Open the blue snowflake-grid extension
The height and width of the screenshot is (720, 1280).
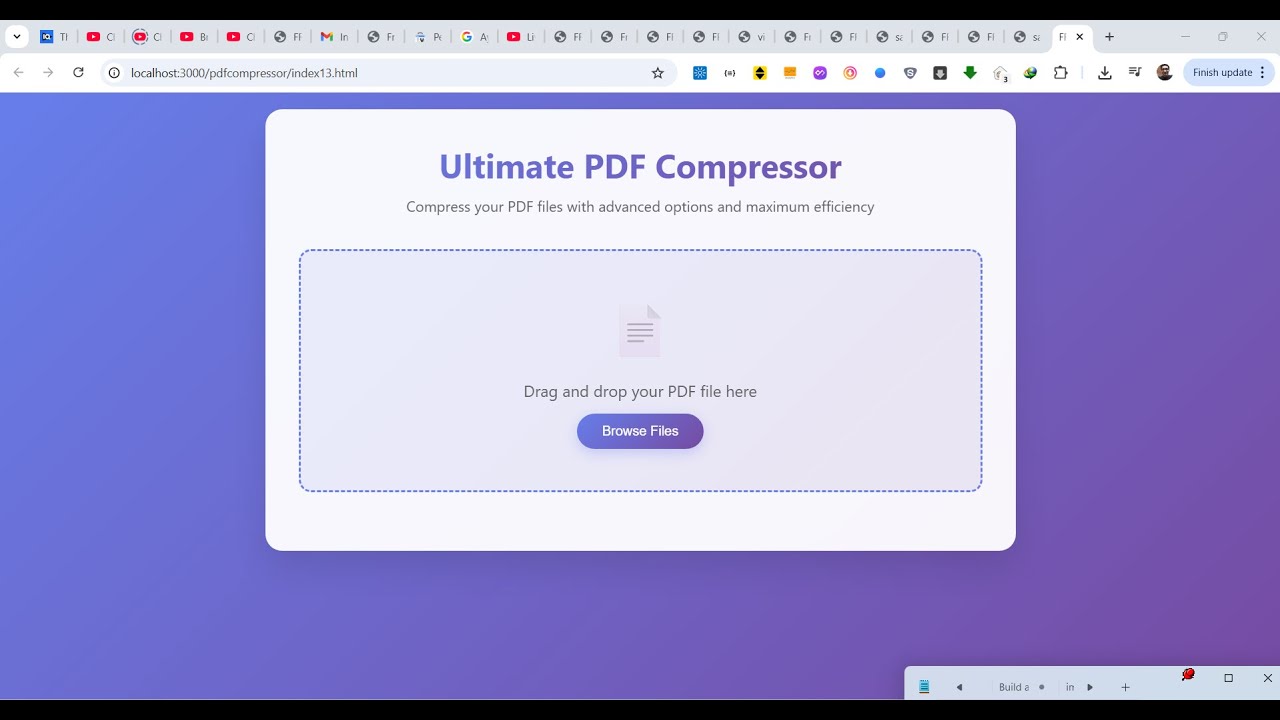[x=700, y=73]
